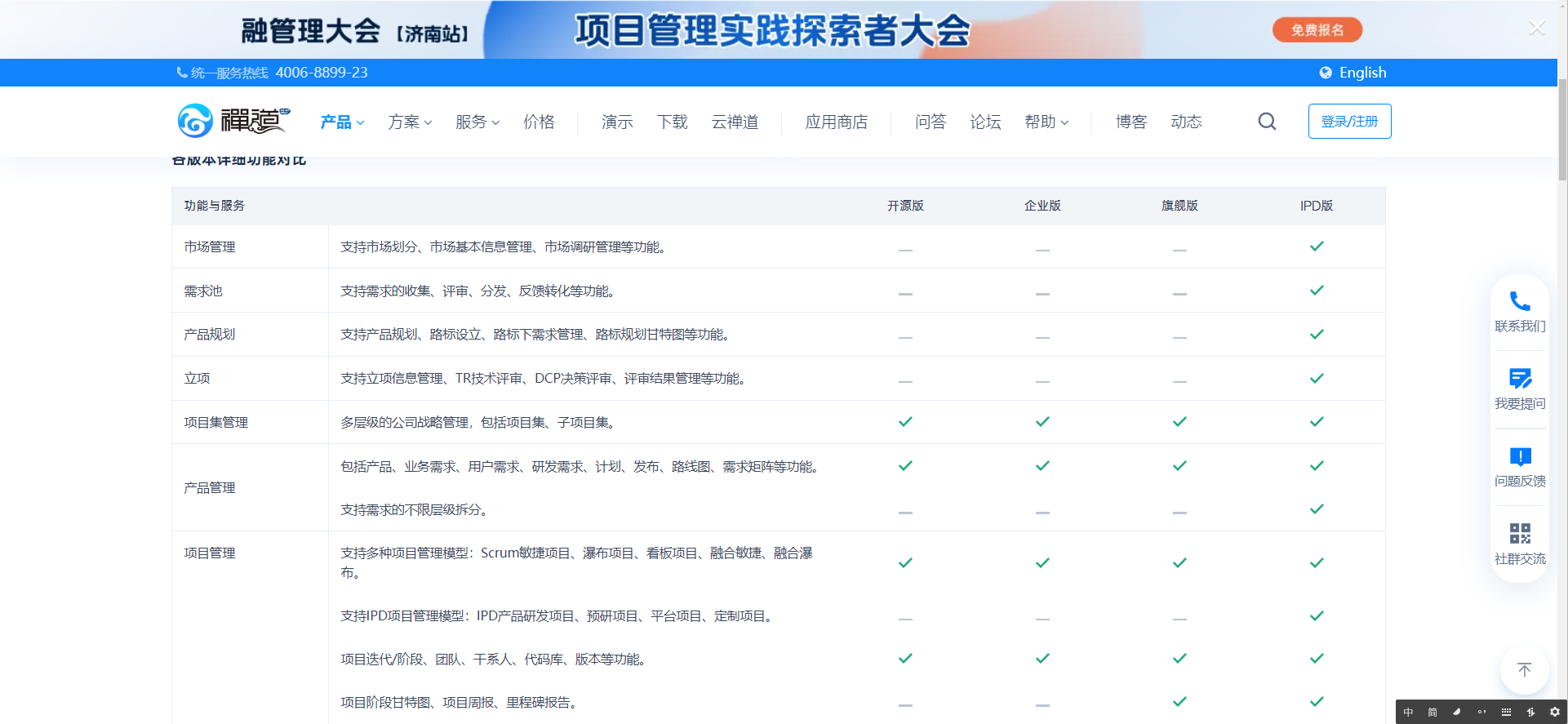Click the globe icon beside English
Image resolution: width=1568 pixels, height=724 pixels.
coord(1326,73)
